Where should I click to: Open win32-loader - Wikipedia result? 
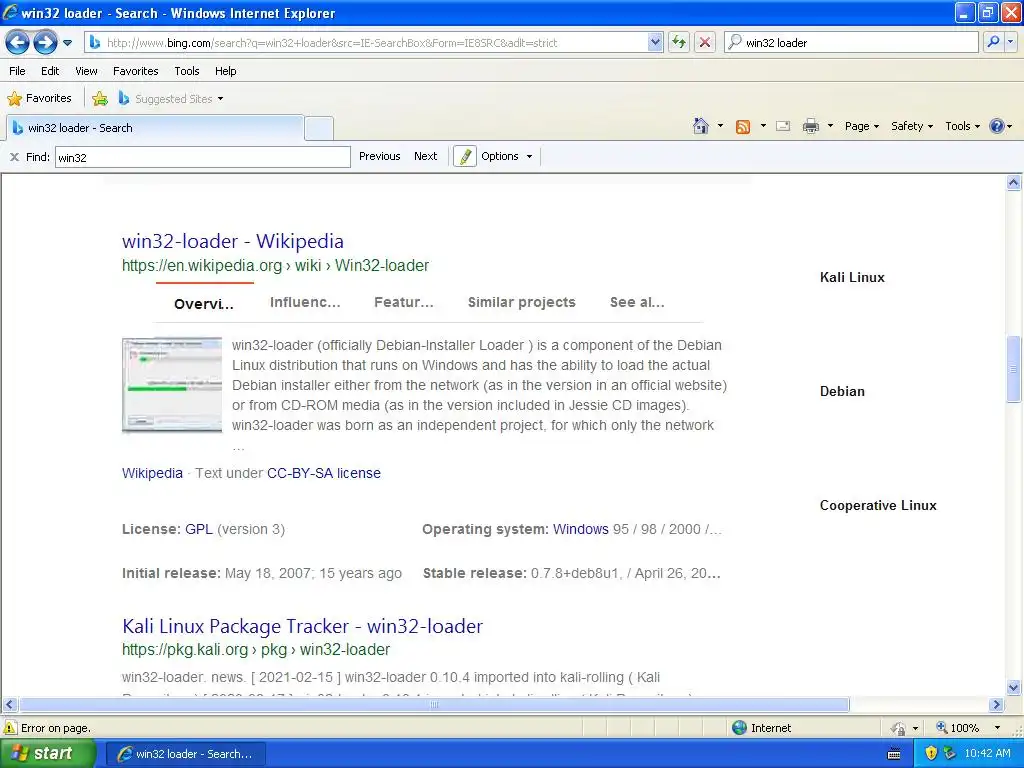tap(232, 241)
